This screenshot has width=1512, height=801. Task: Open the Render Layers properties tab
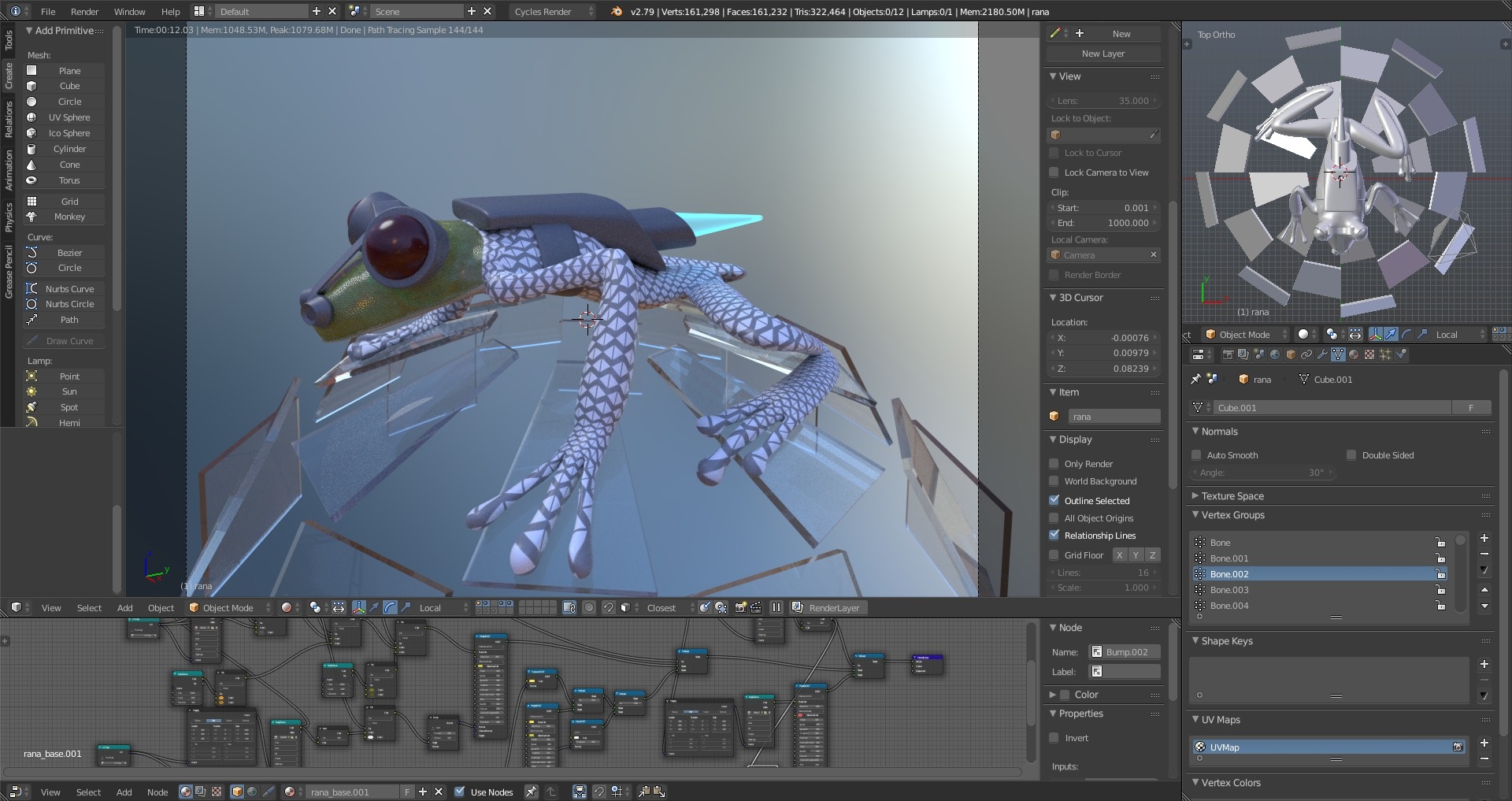pyautogui.click(x=1243, y=354)
